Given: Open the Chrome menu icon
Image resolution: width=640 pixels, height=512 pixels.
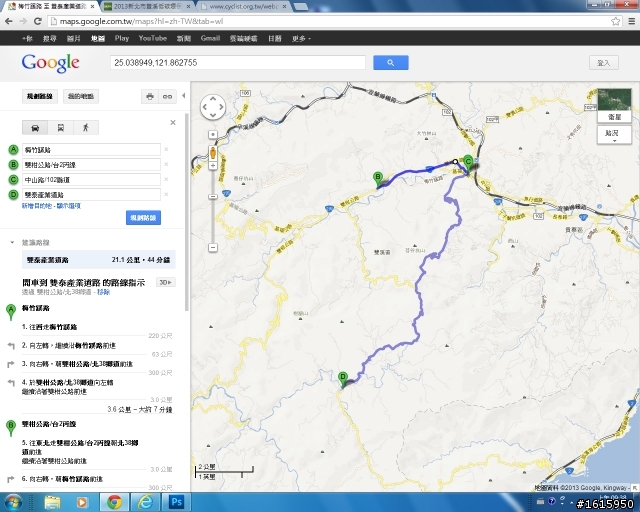Looking at the screenshot, I should (631, 21).
